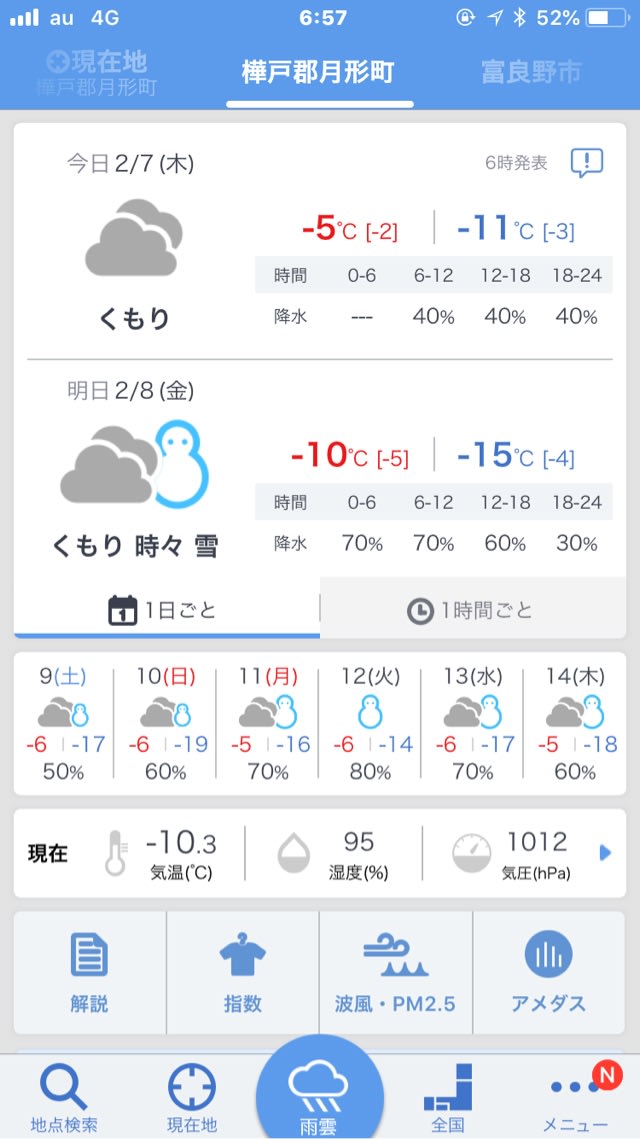This screenshot has width=640, height=1139.
Task: Tap 現在地 crosshair icon in bottom bar
Action: point(192,1095)
